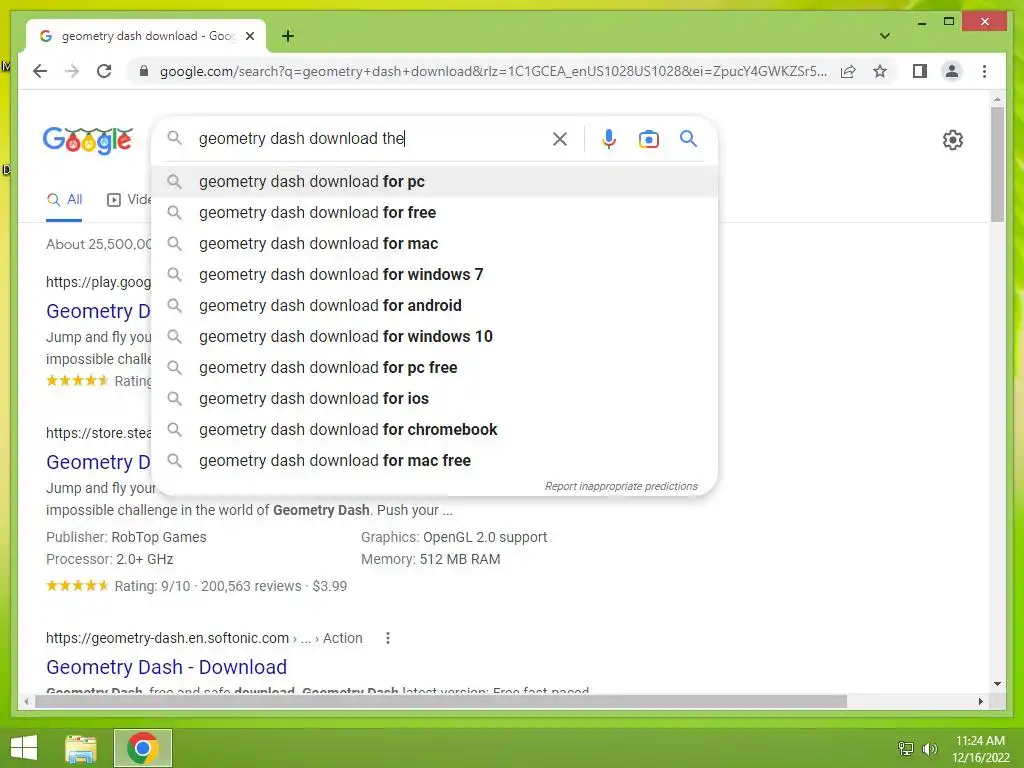Click the browser forward arrow

pos(72,71)
